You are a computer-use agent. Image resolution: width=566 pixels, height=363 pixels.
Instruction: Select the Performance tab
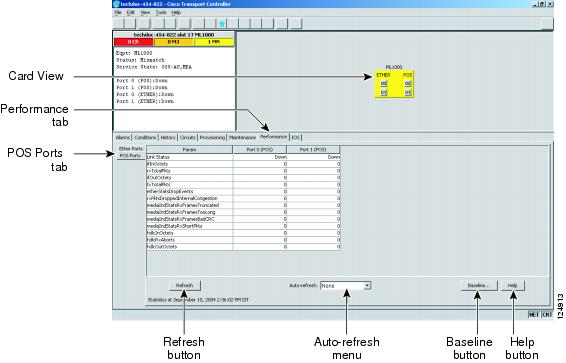[273, 137]
